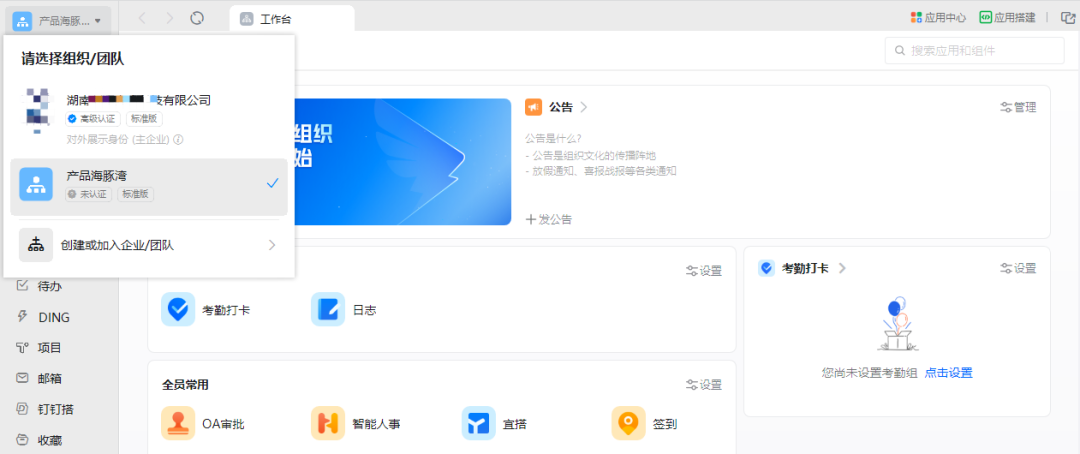1080x454 pixels.
Task: Open 管理 for the 公告 panel
Action: (1018, 107)
